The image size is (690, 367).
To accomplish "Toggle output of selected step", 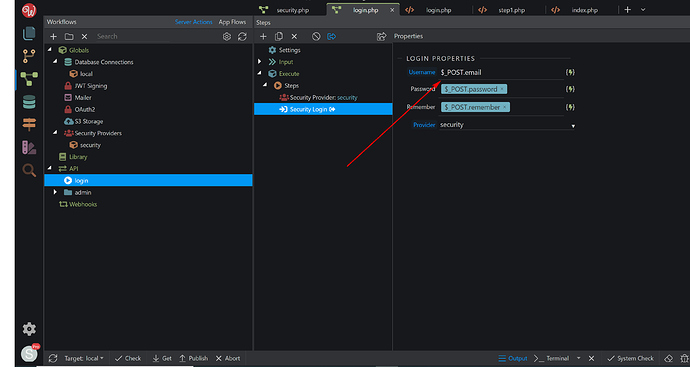I will point(332,37).
